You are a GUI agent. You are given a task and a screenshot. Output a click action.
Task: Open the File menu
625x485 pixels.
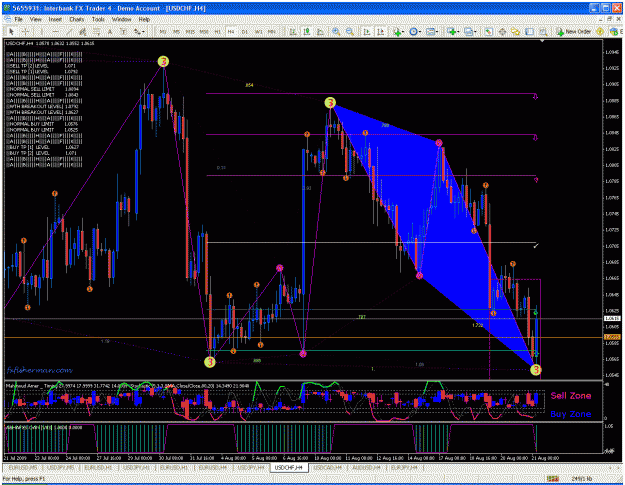pos(19,19)
